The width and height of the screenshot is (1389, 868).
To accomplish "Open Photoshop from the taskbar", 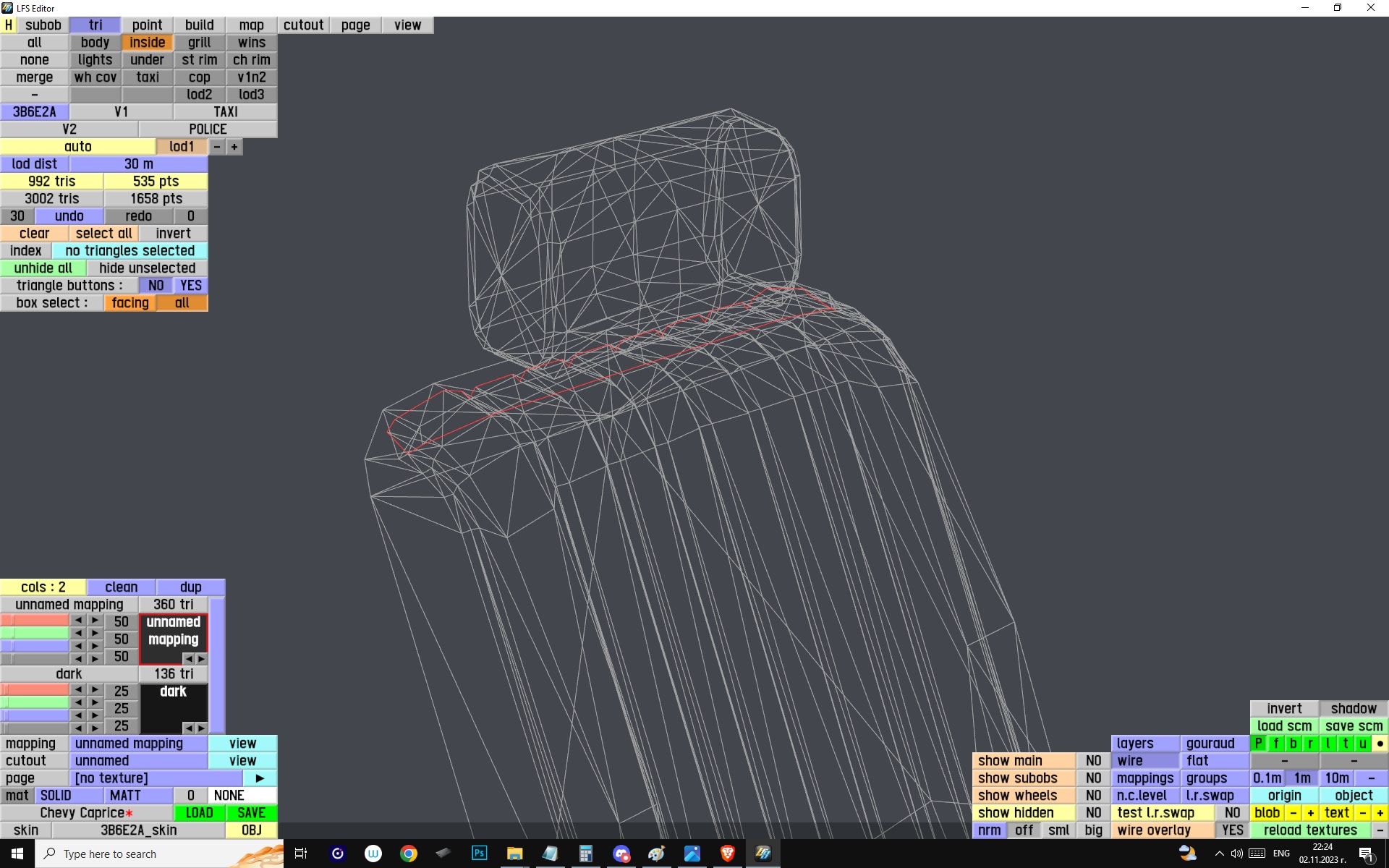I will point(479,854).
